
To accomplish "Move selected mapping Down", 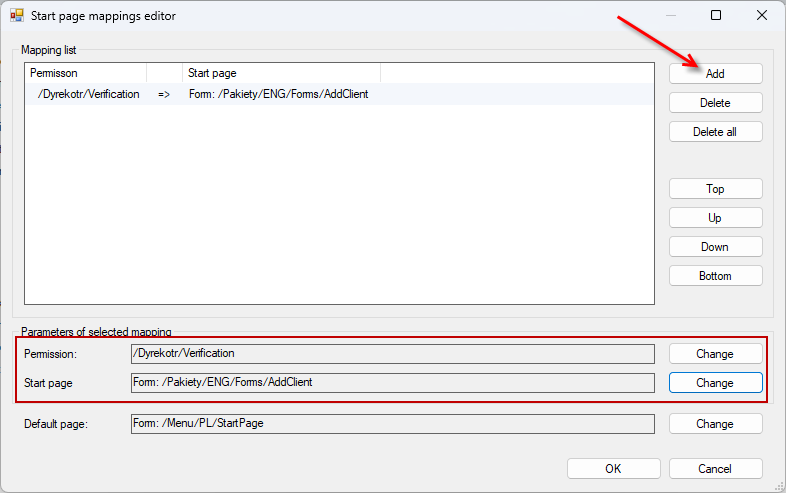I will point(715,247).
